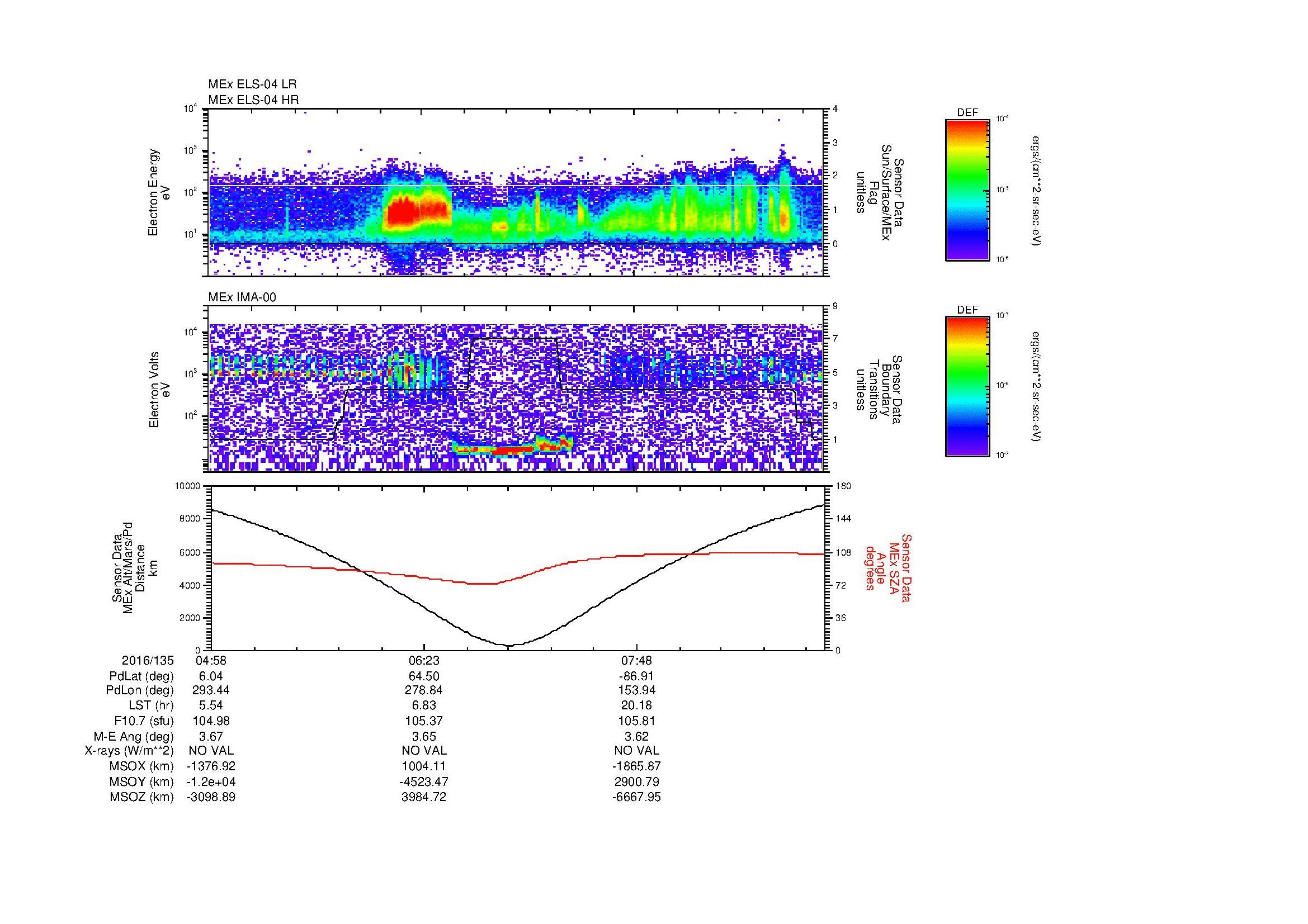Click the '10000' altitude axis tick
The width and height of the screenshot is (1308, 924).
click(x=188, y=486)
